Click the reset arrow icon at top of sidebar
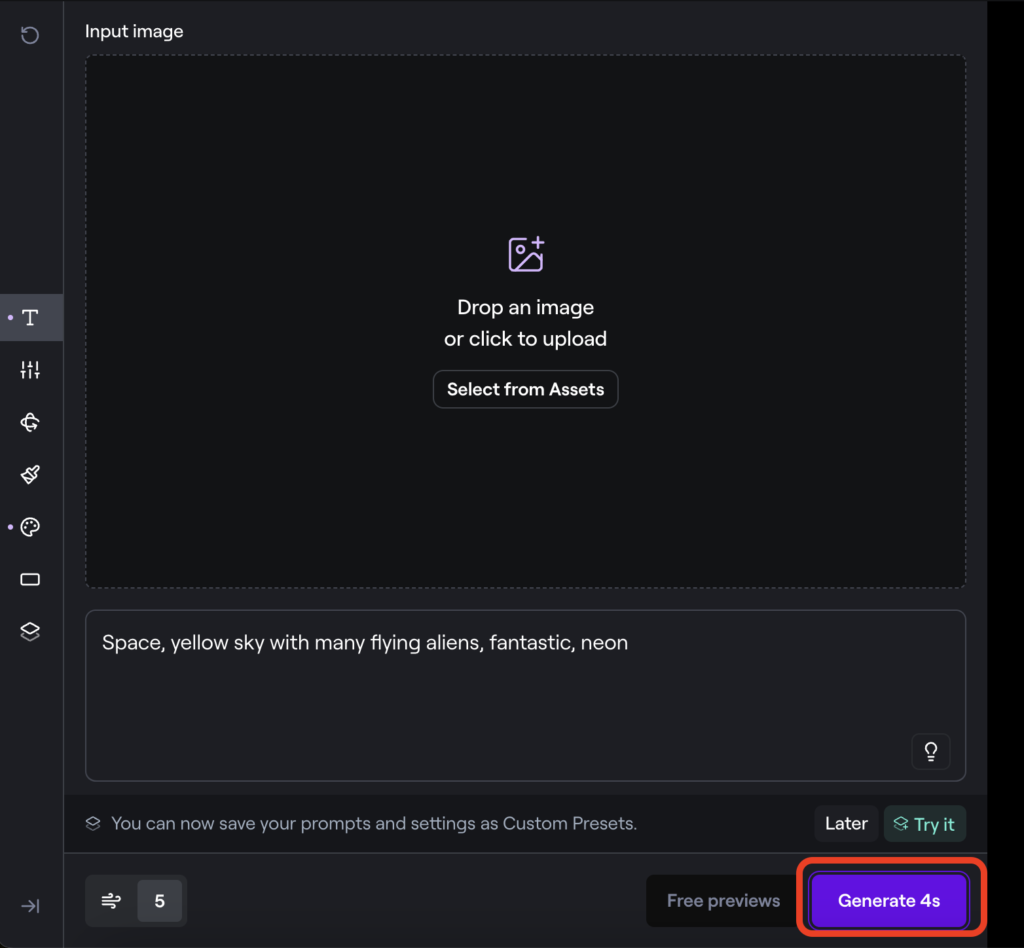Screen dimensions: 1024x948 tap(30, 36)
